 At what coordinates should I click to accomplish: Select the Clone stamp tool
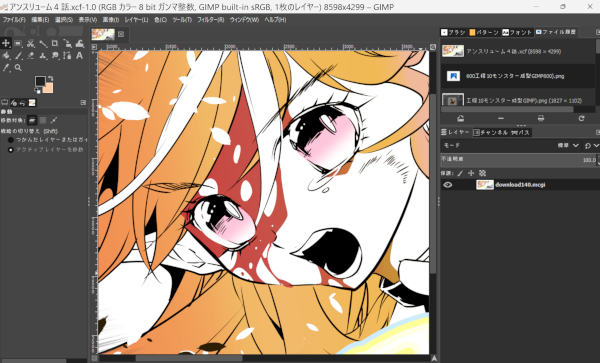[x=42, y=55]
